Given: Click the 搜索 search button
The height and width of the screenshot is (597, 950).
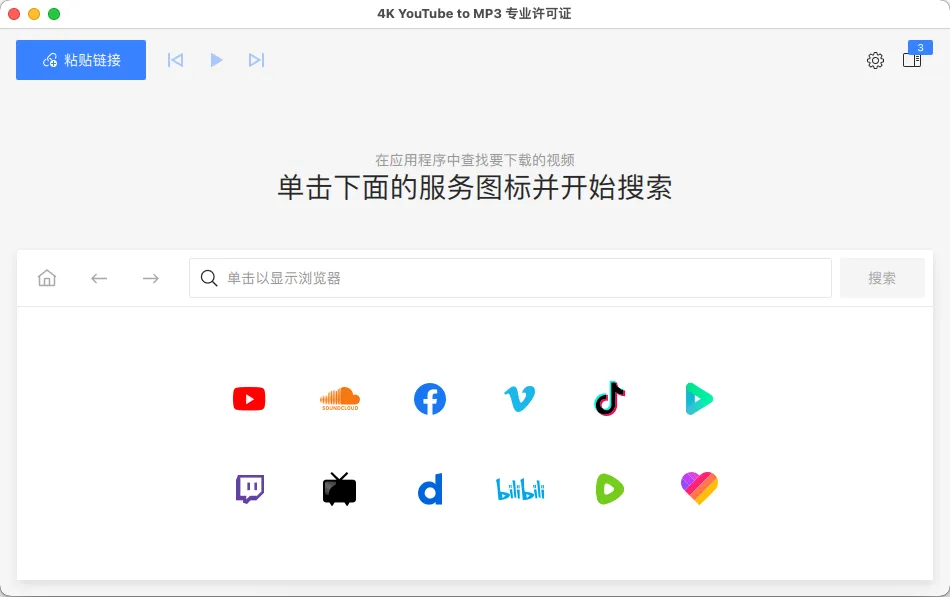Looking at the screenshot, I should click(882, 278).
